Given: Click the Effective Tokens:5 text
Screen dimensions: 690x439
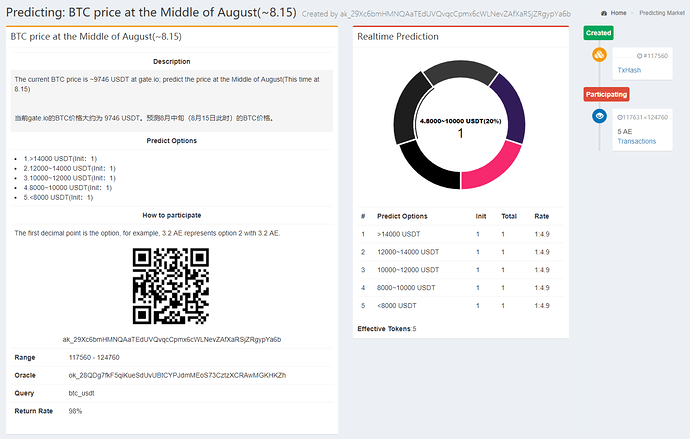Looking at the screenshot, I should (387, 329).
